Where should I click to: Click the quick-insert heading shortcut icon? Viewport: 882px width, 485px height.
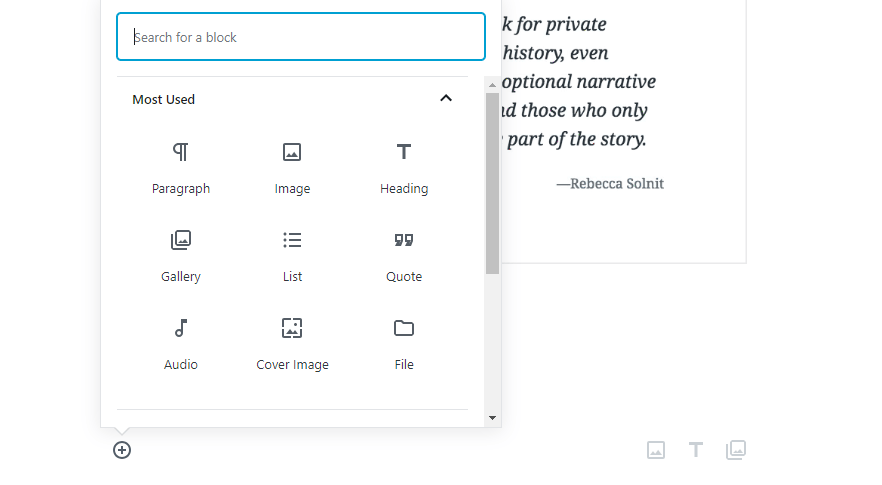[696, 450]
